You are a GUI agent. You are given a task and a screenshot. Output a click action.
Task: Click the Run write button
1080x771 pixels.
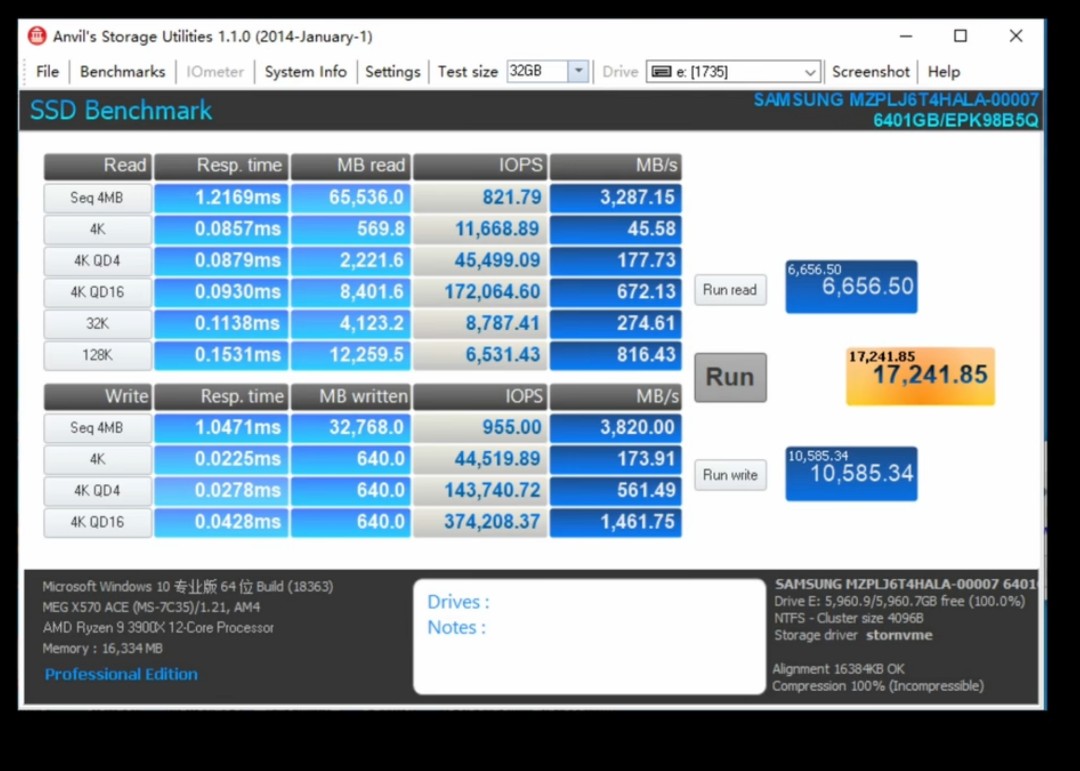click(x=730, y=475)
